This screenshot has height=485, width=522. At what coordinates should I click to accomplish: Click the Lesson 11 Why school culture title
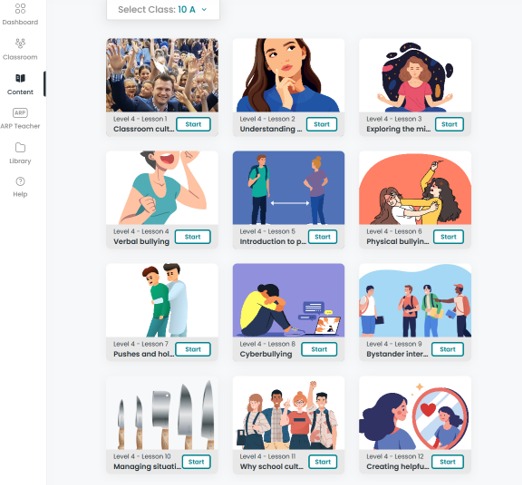coord(271,466)
